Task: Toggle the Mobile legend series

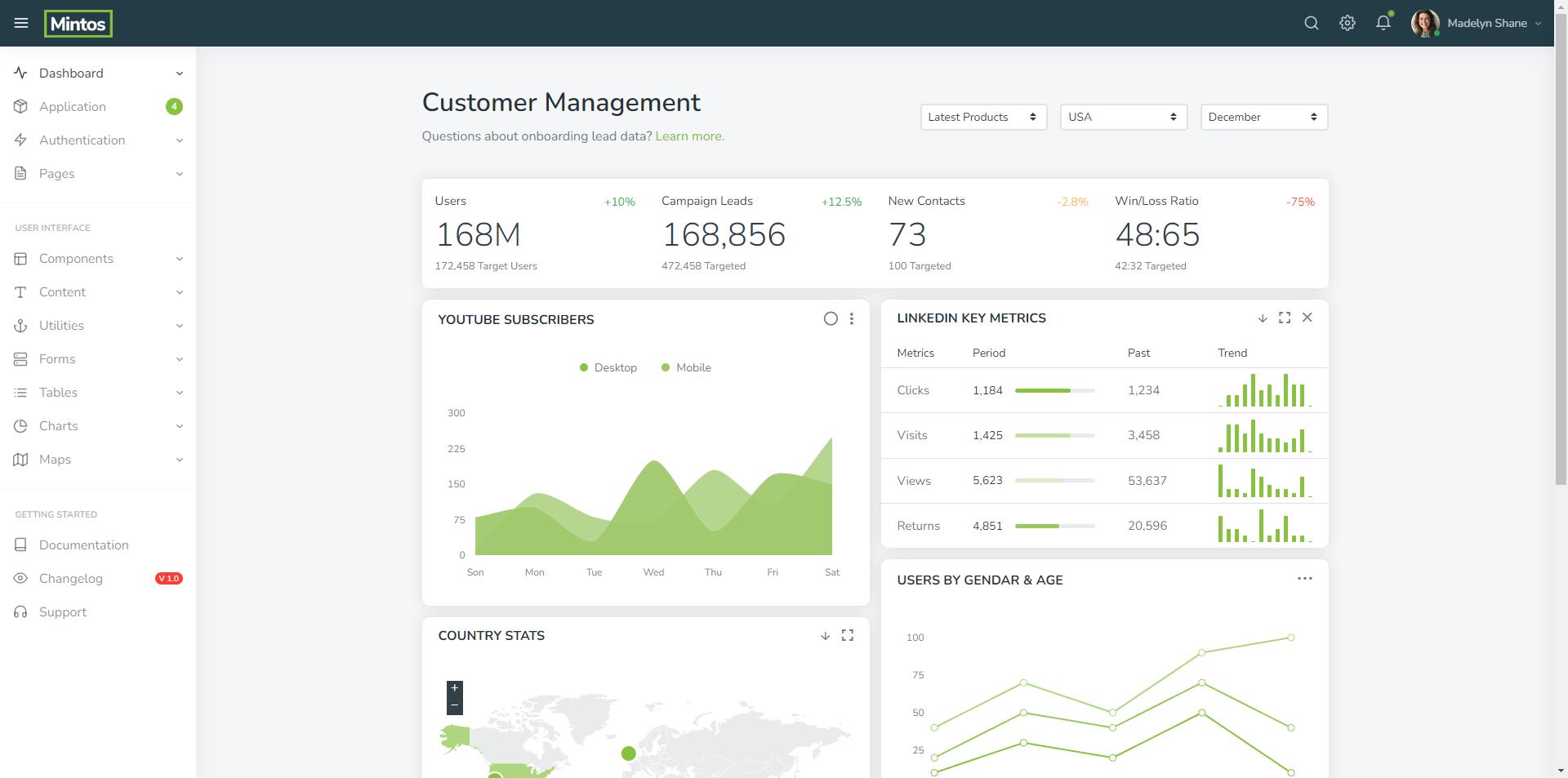Action: click(x=686, y=368)
